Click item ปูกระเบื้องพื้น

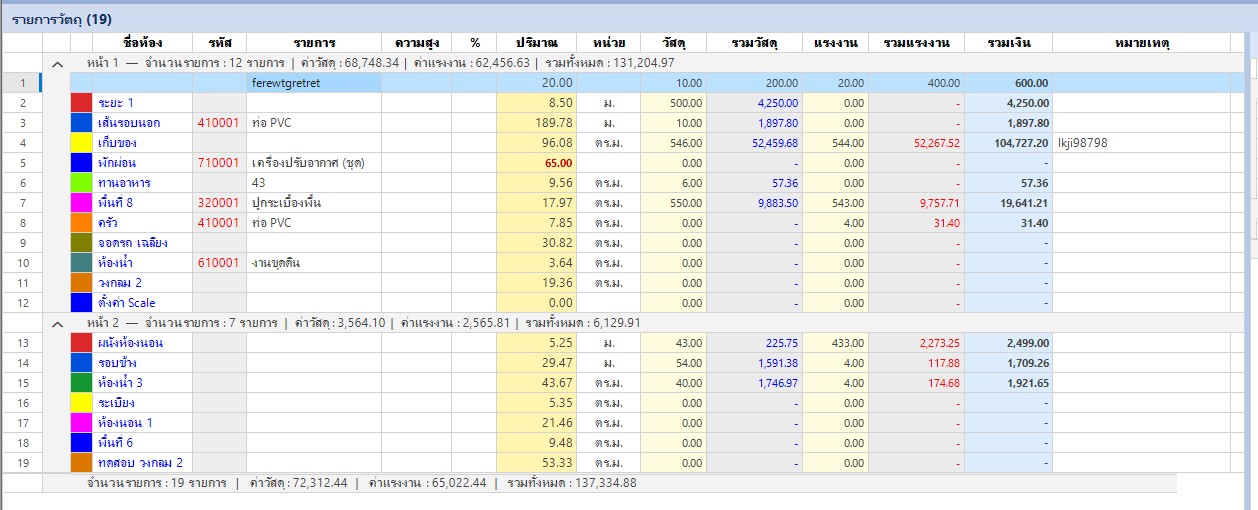(x=286, y=203)
